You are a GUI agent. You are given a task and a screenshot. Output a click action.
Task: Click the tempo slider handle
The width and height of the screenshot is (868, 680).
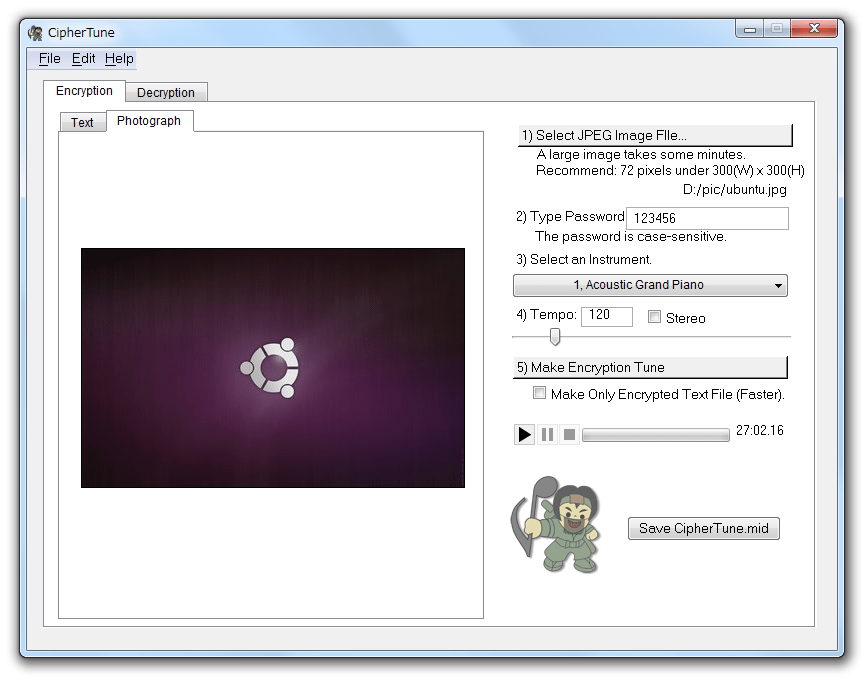[x=555, y=336]
